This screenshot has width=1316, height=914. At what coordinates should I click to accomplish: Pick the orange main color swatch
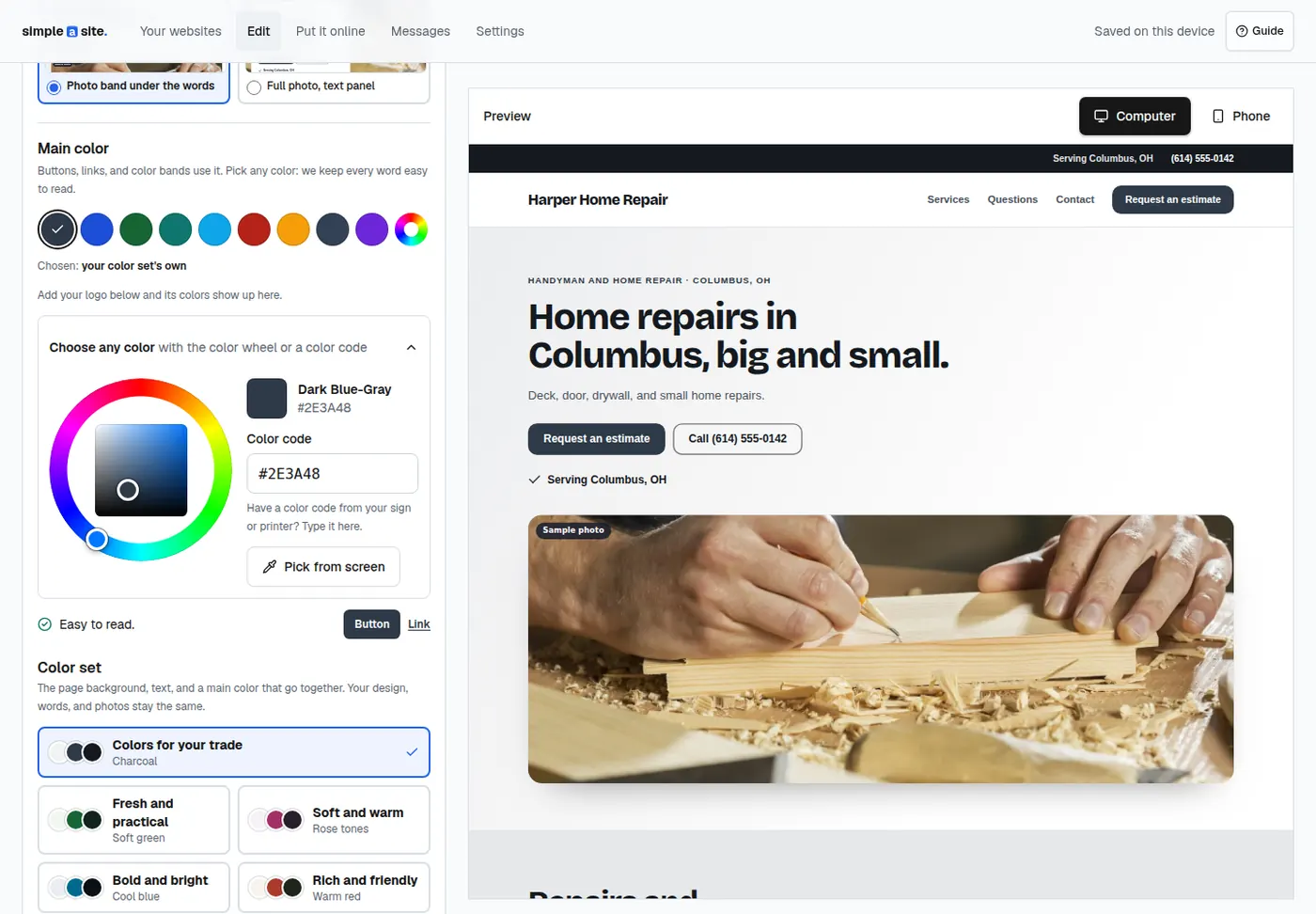pos(293,229)
